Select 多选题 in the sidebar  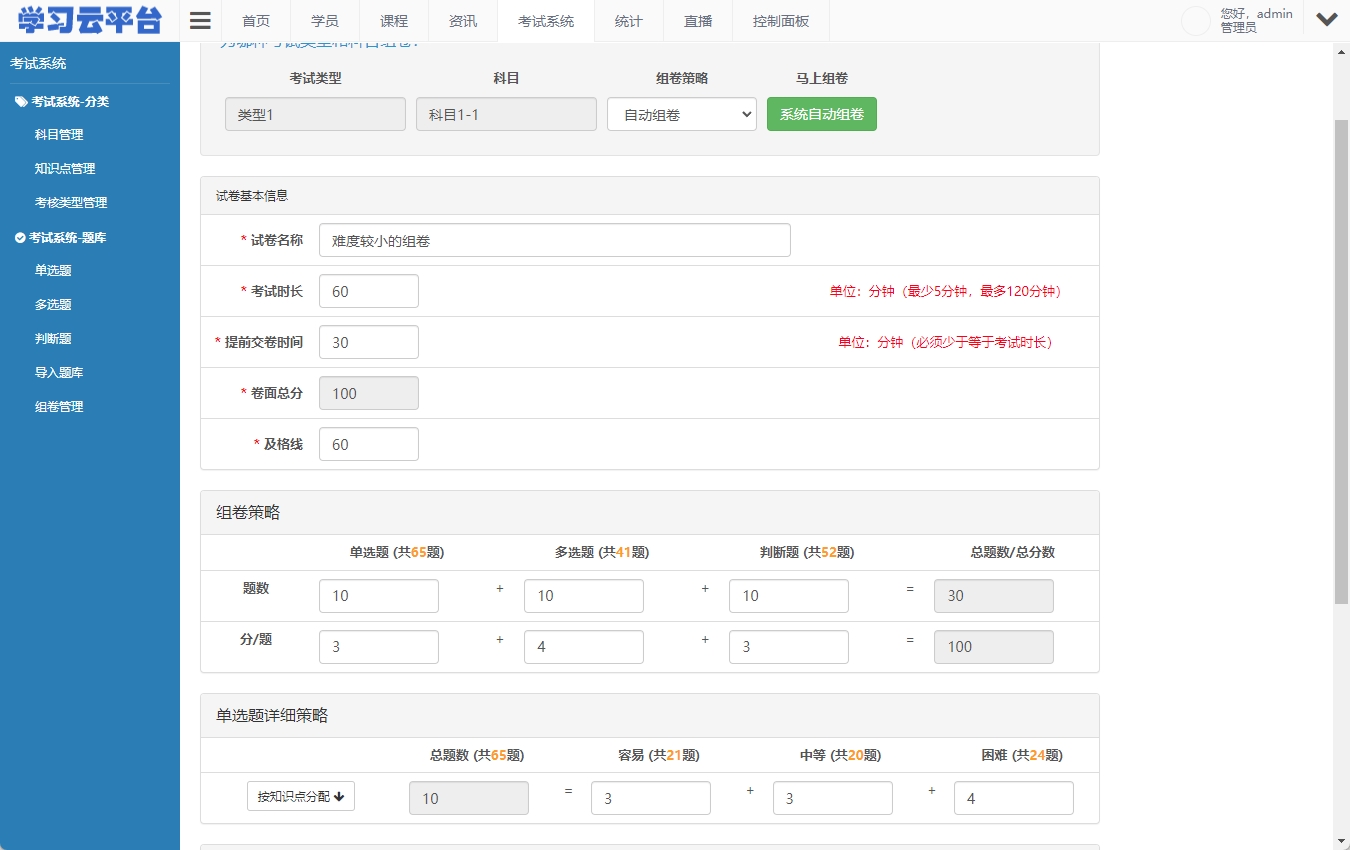pyautogui.click(x=53, y=304)
